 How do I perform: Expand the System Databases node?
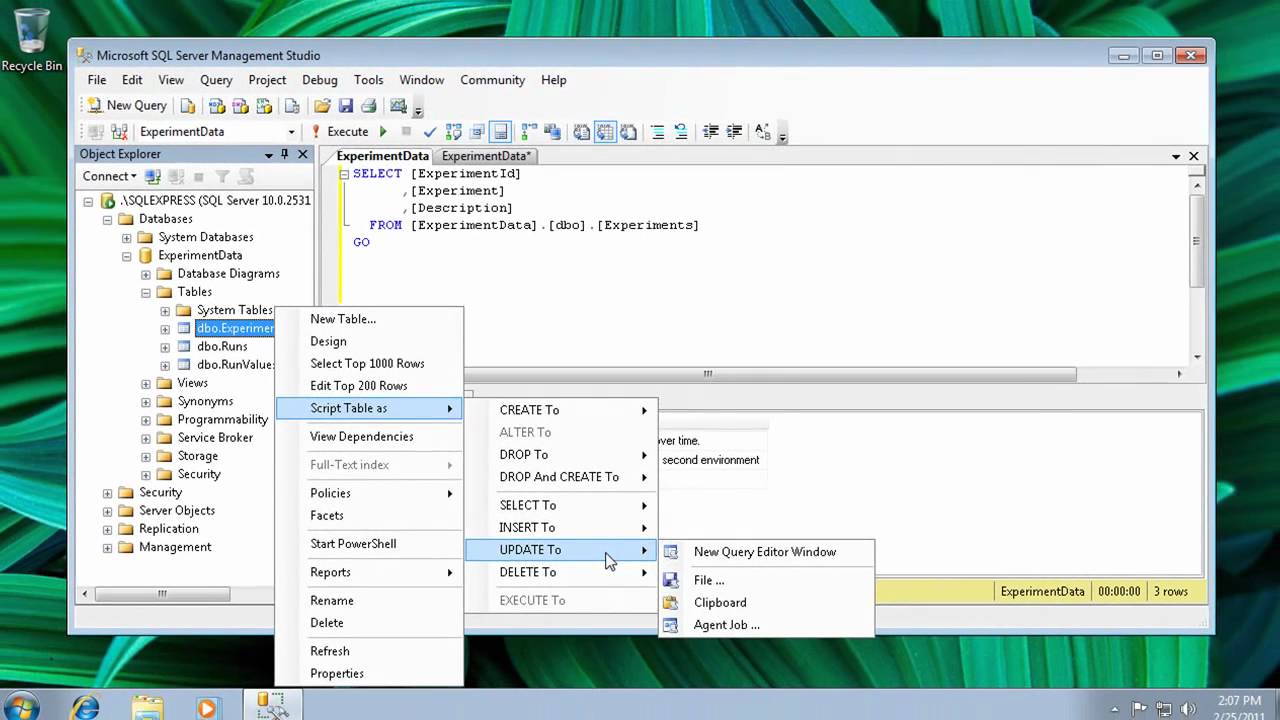[126, 237]
